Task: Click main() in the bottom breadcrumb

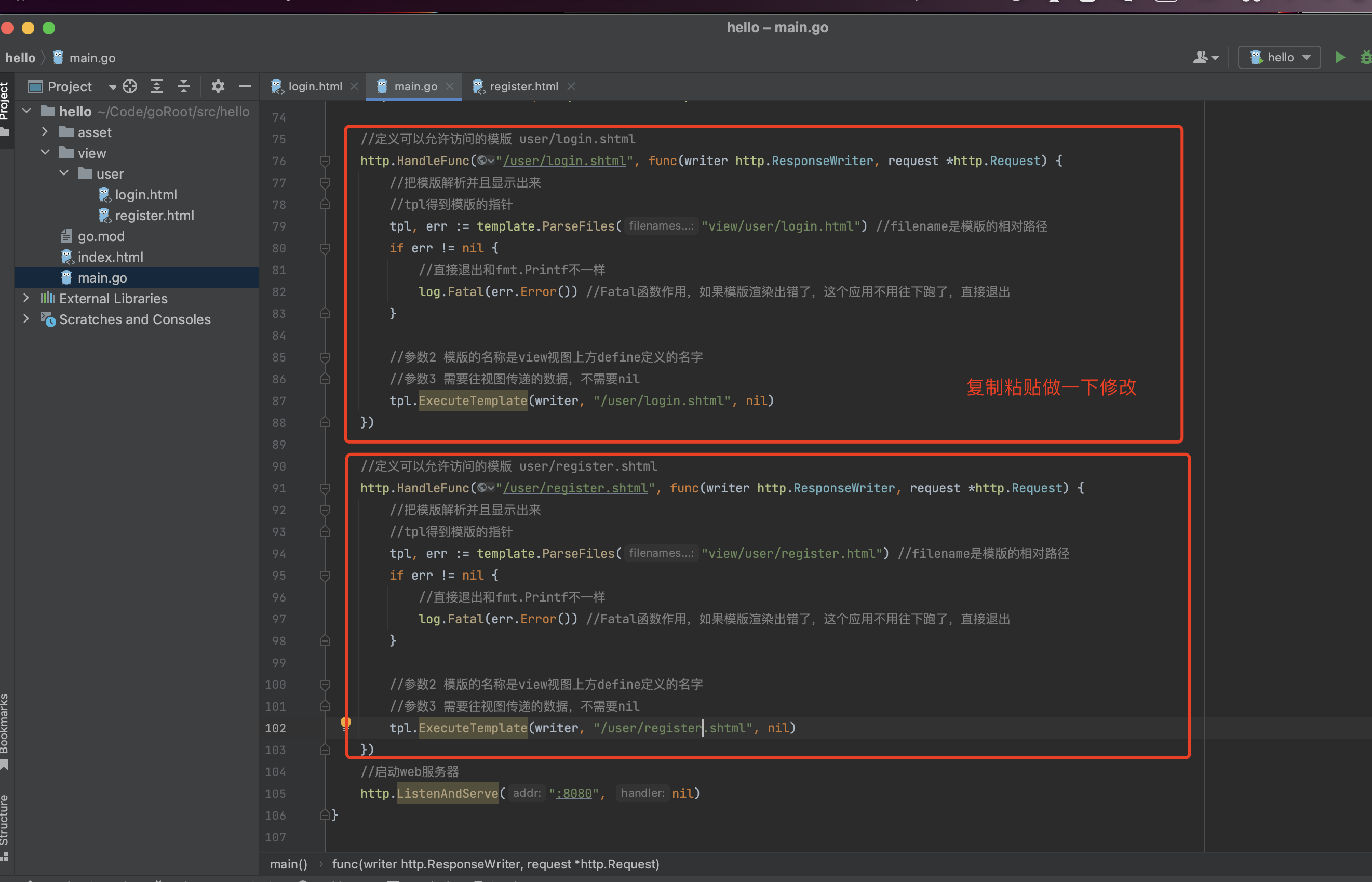Action: tap(289, 864)
